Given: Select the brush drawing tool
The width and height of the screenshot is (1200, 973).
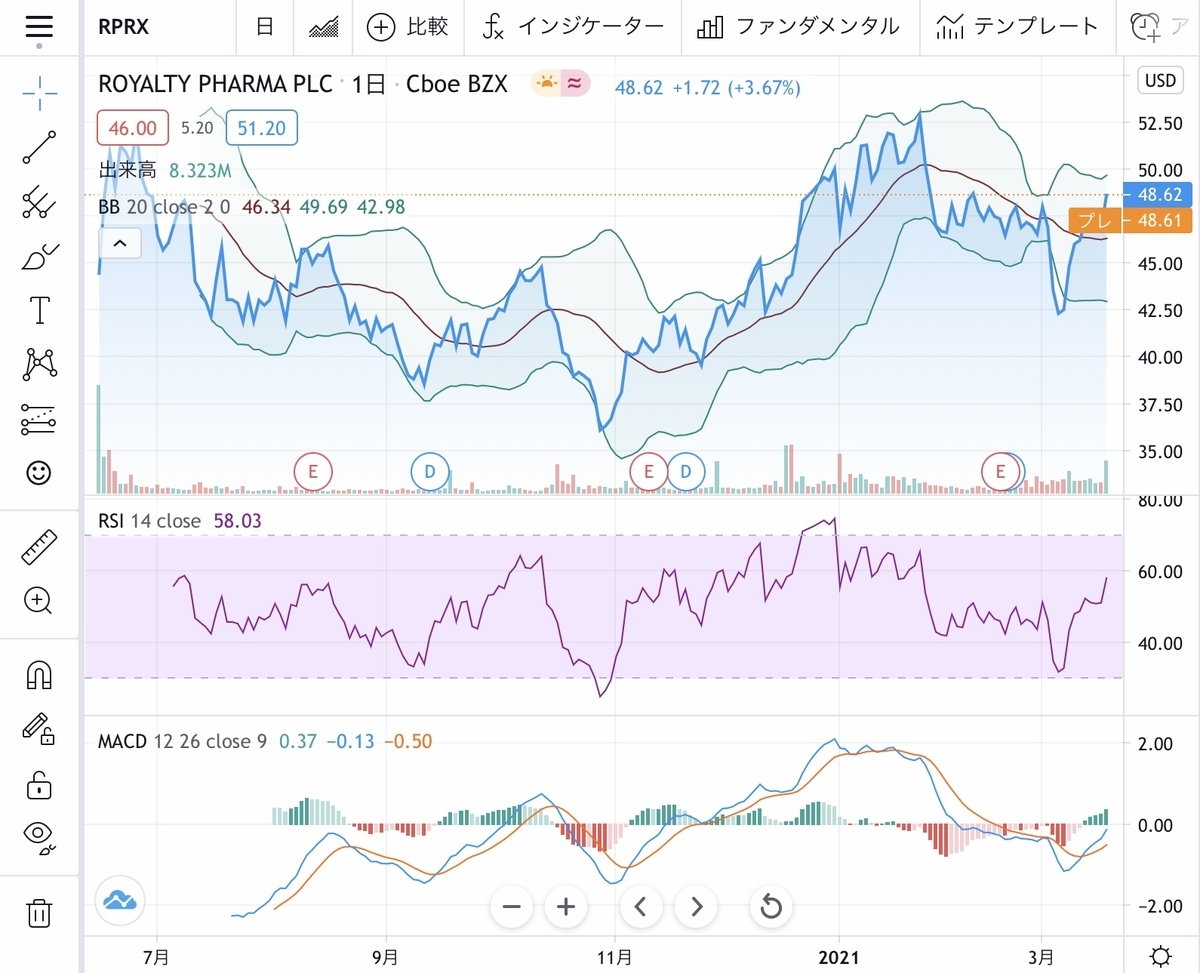Looking at the screenshot, I should coord(39,257).
